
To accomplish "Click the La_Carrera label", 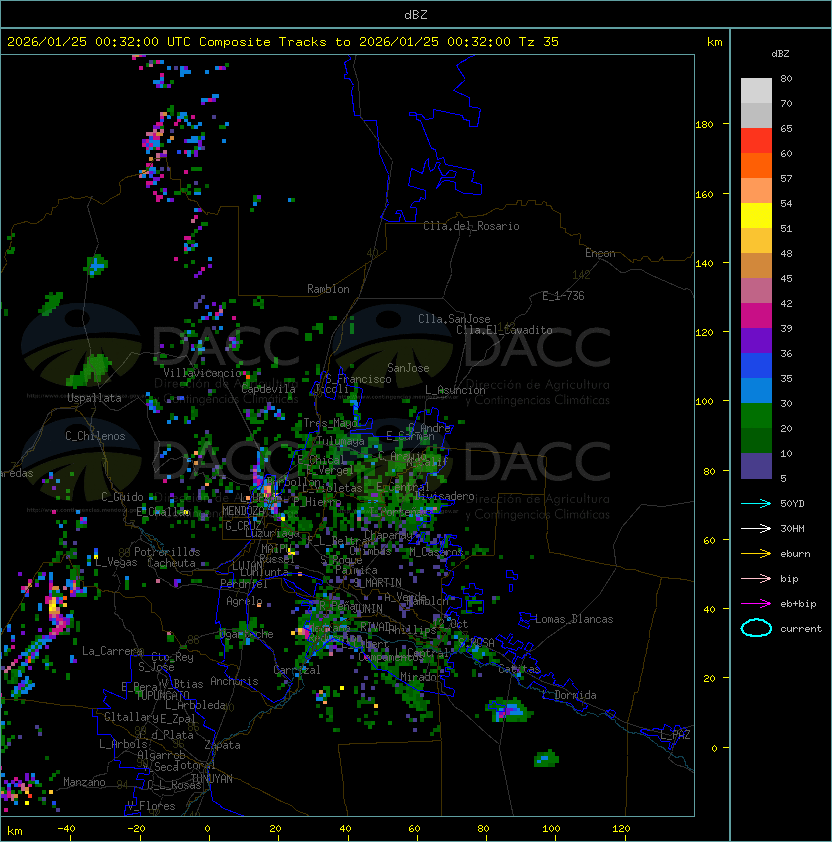I will pos(113,651).
